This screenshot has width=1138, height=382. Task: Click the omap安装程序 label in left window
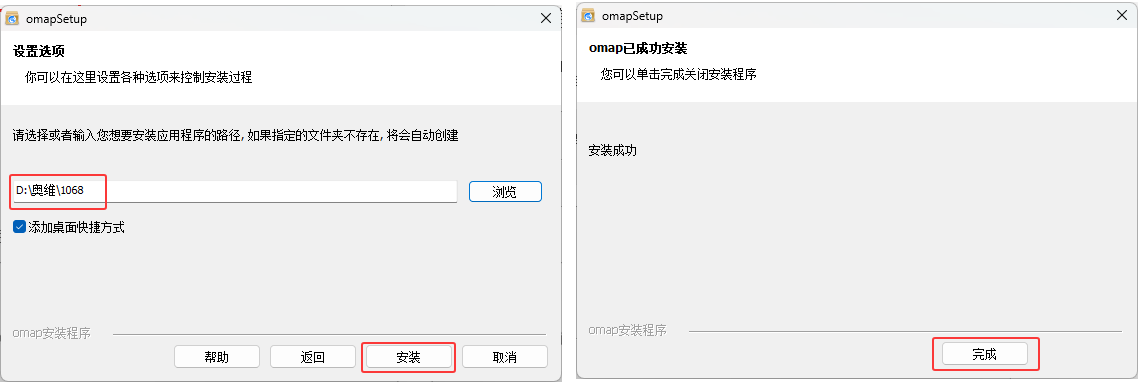pyautogui.click(x=52, y=333)
